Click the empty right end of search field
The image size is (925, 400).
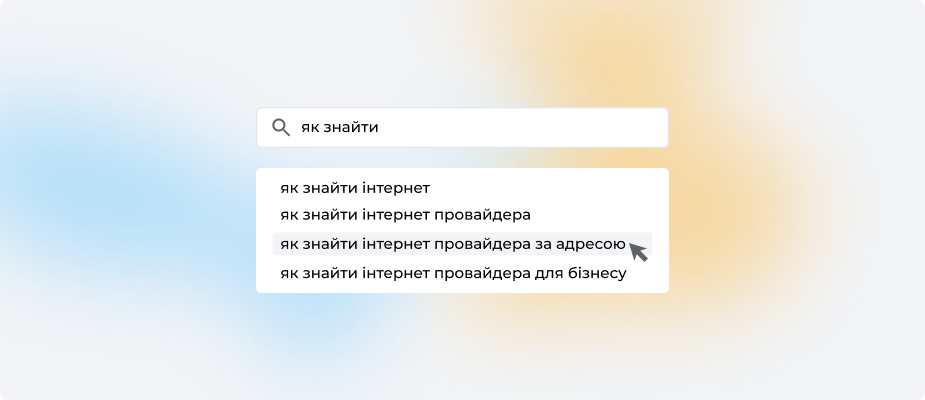(x=620, y=128)
